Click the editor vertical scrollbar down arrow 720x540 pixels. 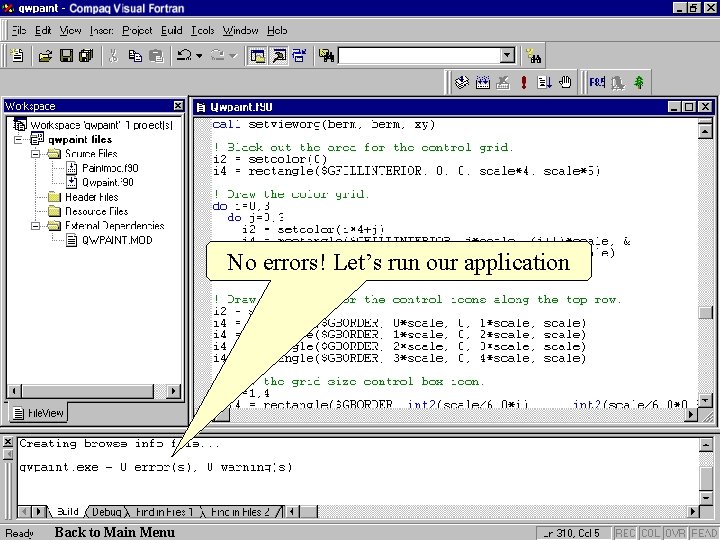click(x=705, y=399)
